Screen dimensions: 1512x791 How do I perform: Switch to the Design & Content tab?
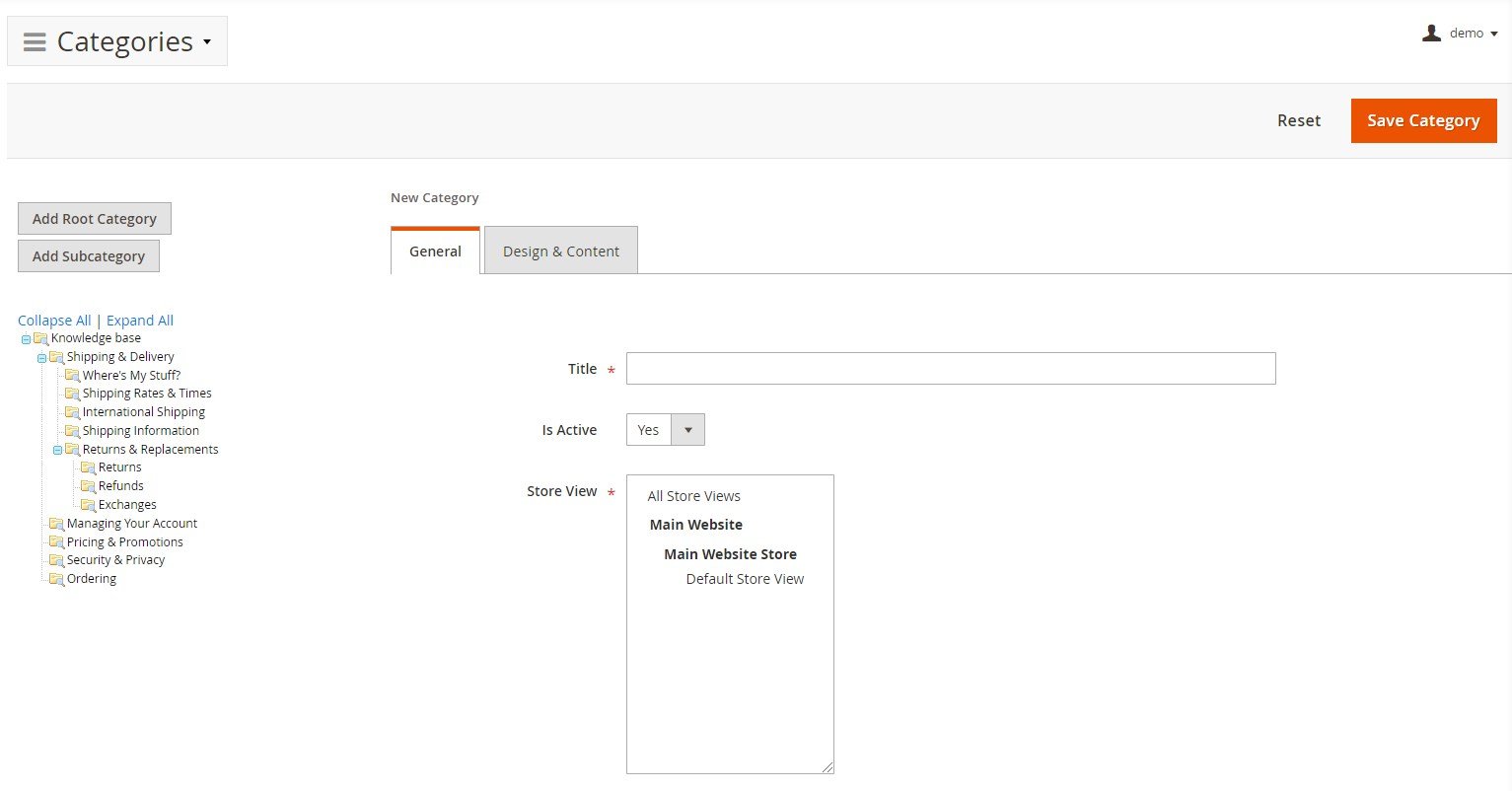pyautogui.click(x=561, y=252)
